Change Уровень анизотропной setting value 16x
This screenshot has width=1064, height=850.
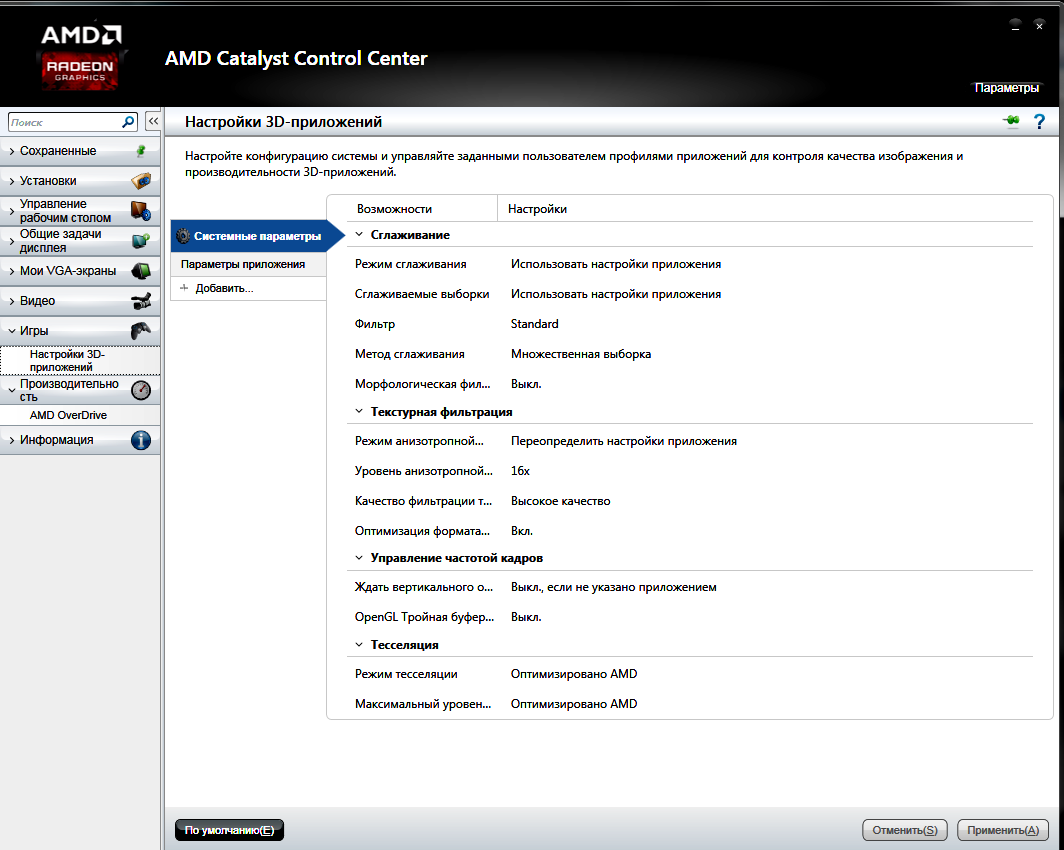(520, 471)
